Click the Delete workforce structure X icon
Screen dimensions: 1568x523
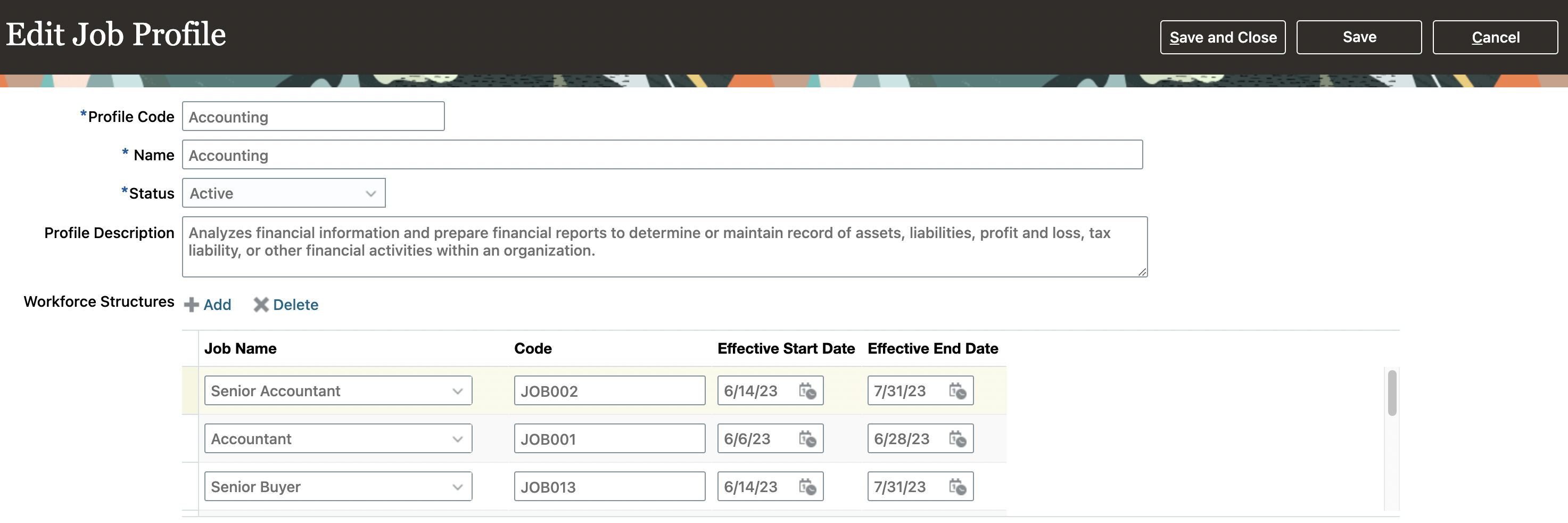tap(261, 305)
